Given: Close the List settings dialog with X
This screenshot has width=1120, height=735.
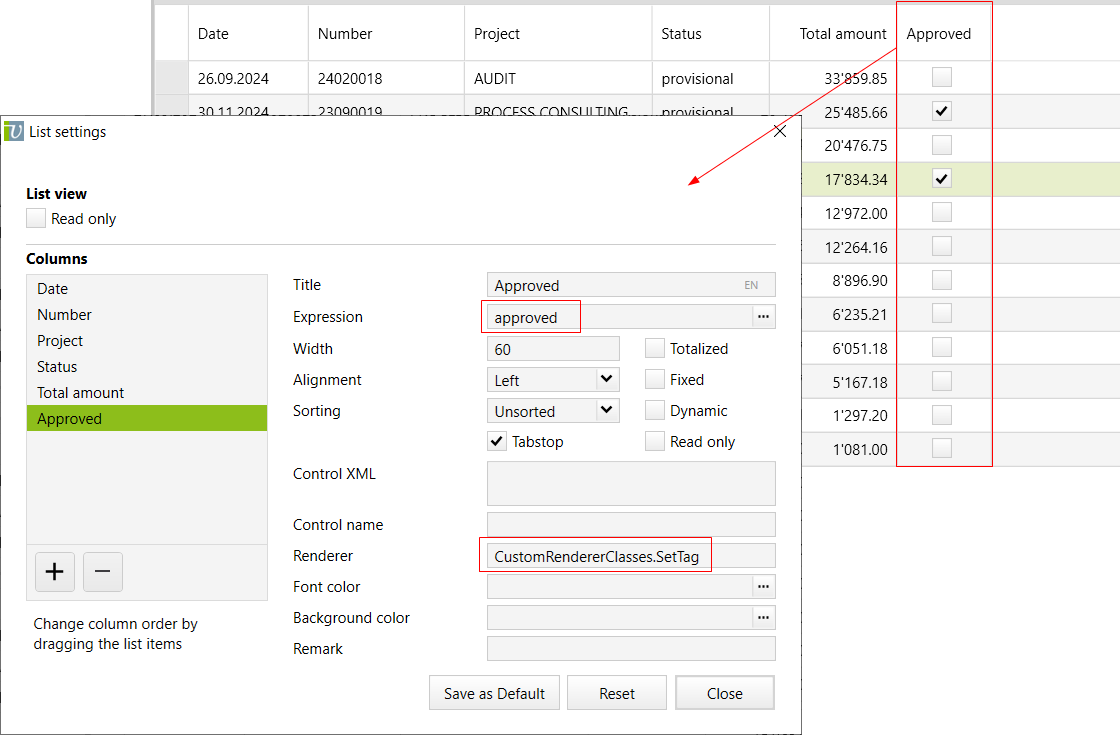Looking at the screenshot, I should point(780,131).
